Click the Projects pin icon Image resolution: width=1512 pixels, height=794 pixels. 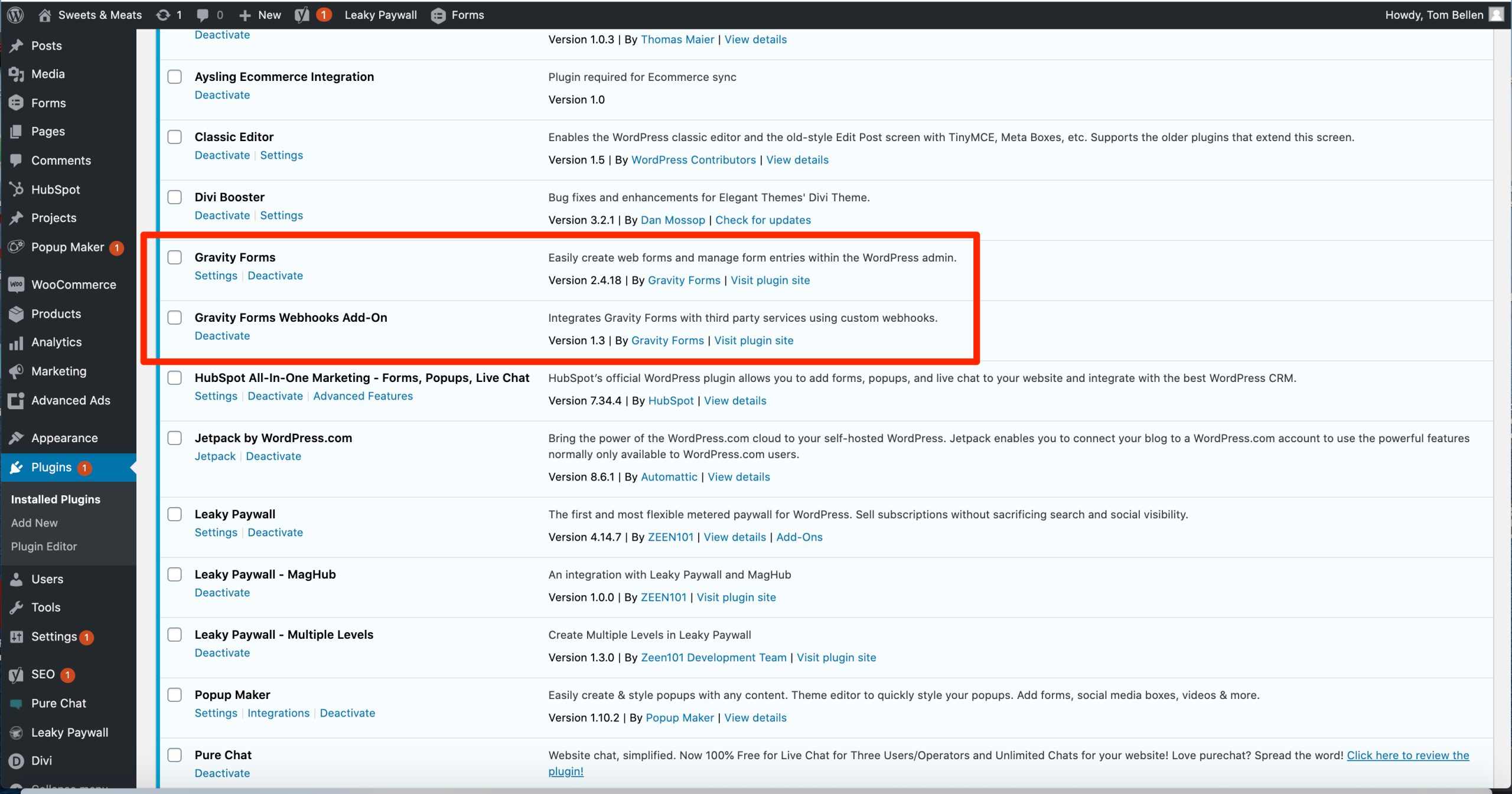[x=17, y=218]
